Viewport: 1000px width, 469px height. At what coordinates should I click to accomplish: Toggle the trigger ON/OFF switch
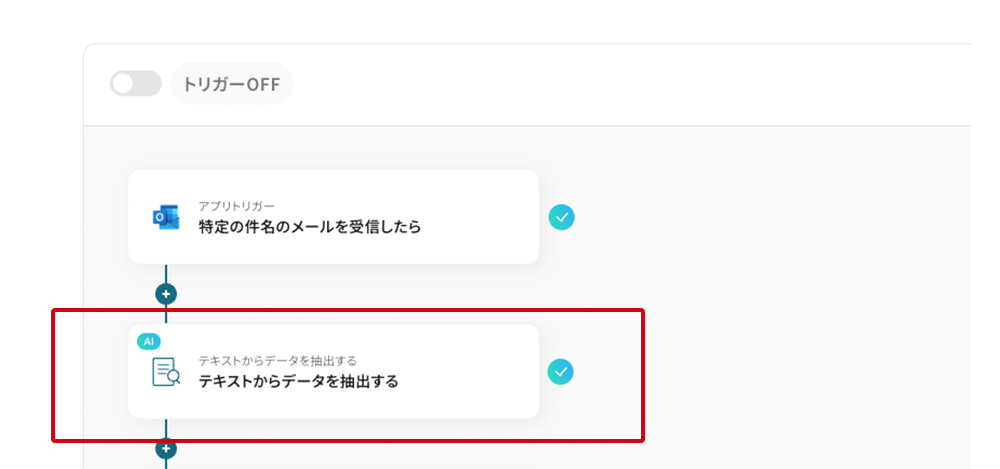pos(135,84)
